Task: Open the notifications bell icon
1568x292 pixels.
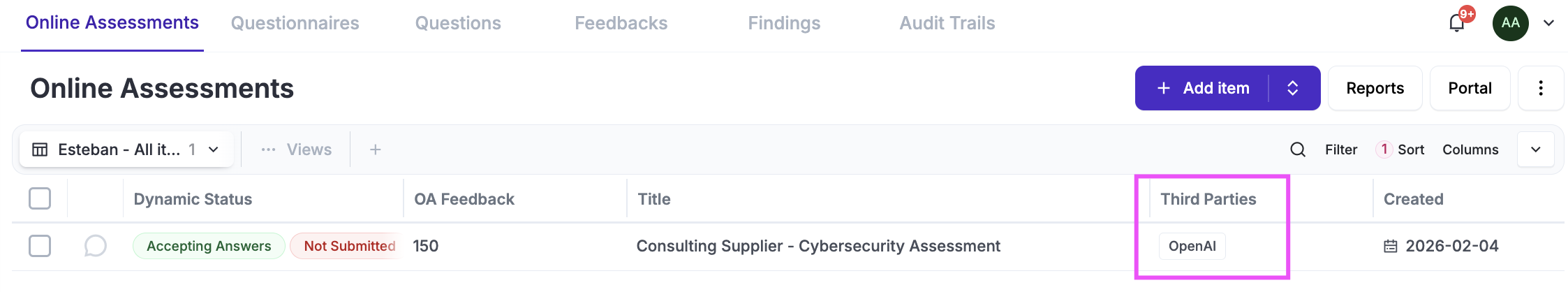Action: tap(1456, 23)
